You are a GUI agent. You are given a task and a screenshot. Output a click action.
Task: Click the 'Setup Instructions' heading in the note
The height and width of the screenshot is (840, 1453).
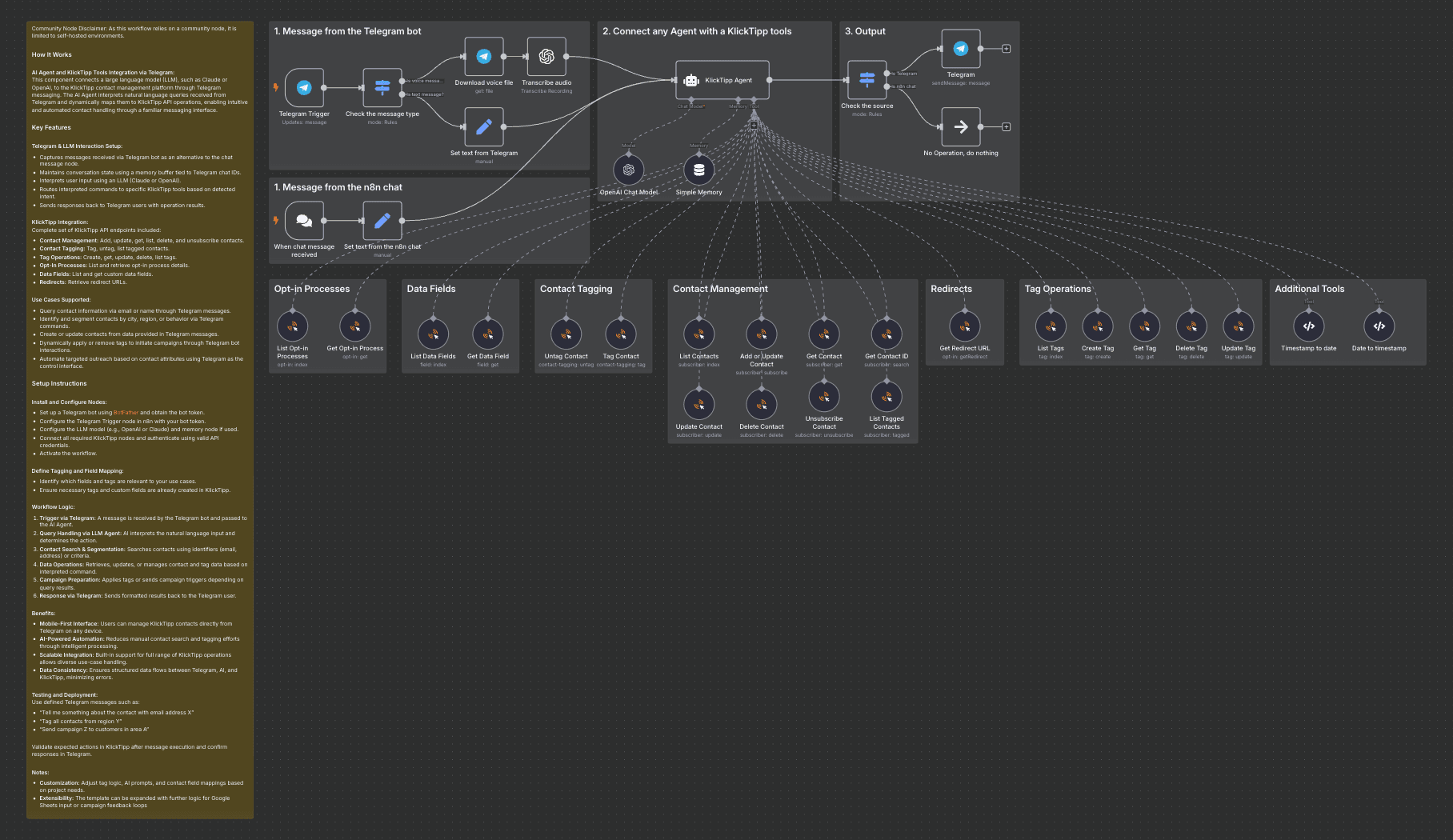point(59,383)
